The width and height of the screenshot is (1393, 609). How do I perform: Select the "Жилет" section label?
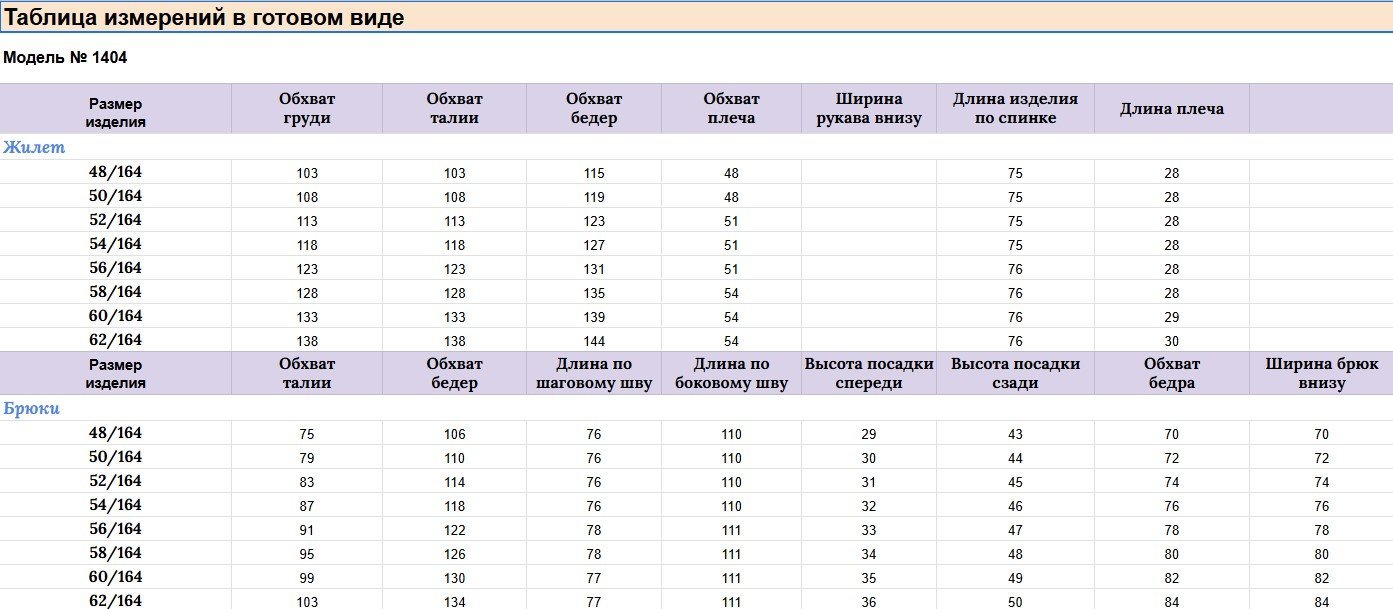pyautogui.click(x=34, y=148)
